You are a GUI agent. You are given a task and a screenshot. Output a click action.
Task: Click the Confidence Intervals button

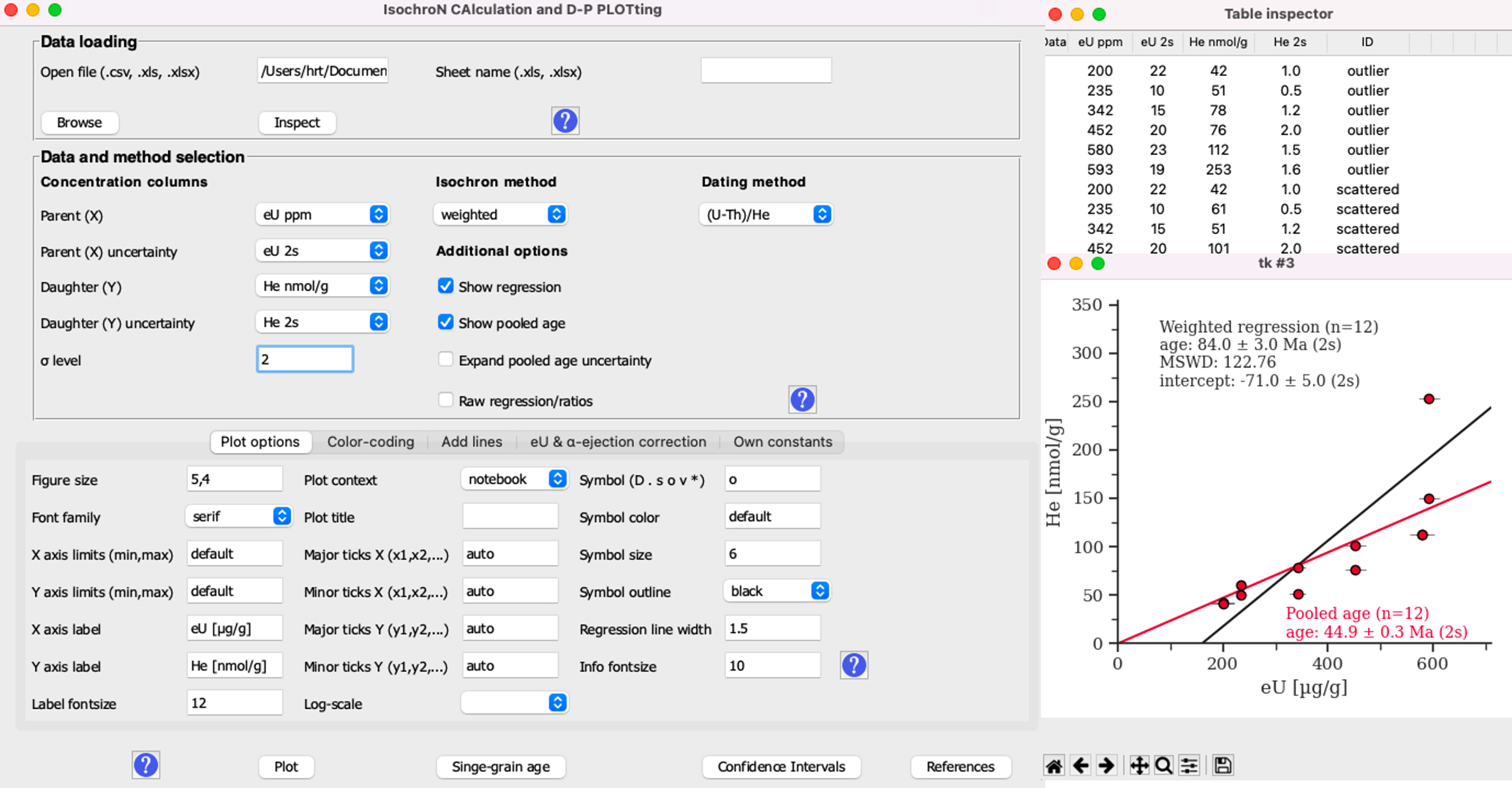pos(781,766)
